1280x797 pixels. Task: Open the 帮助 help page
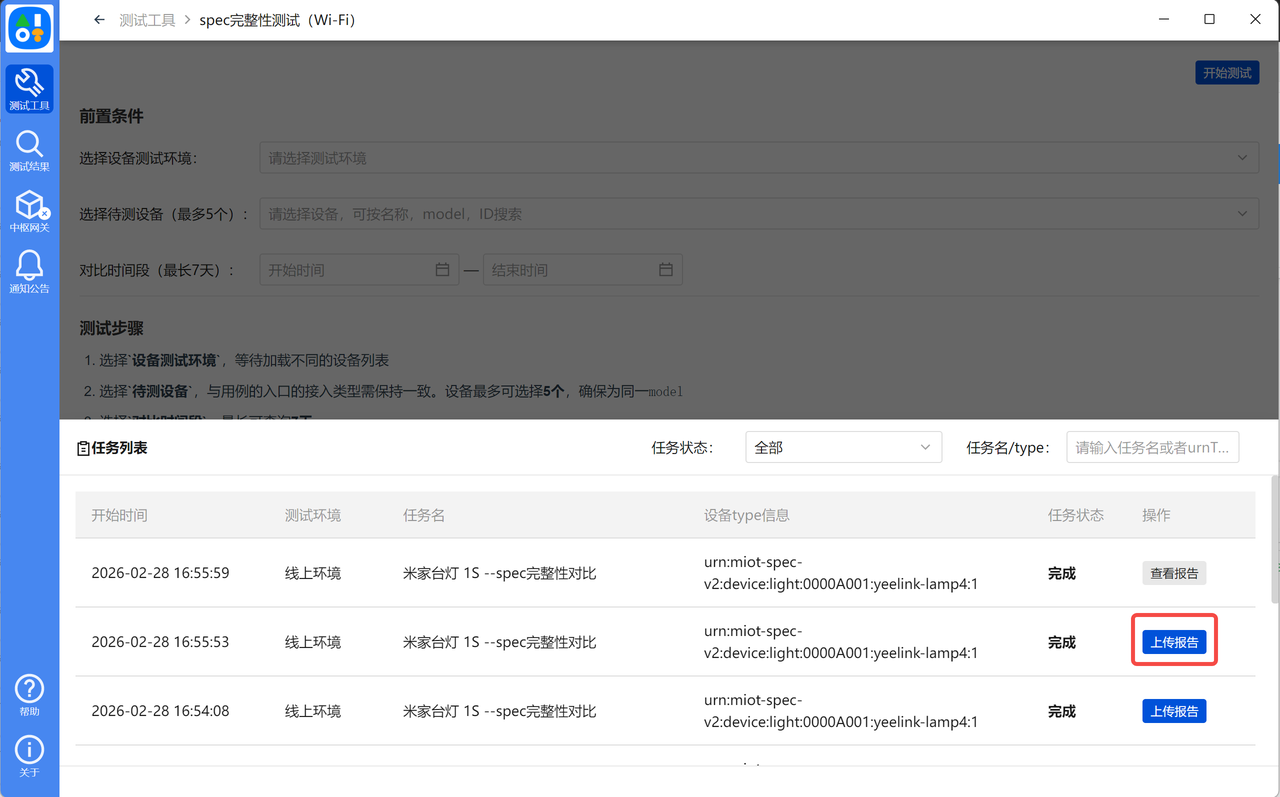(29, 696)
